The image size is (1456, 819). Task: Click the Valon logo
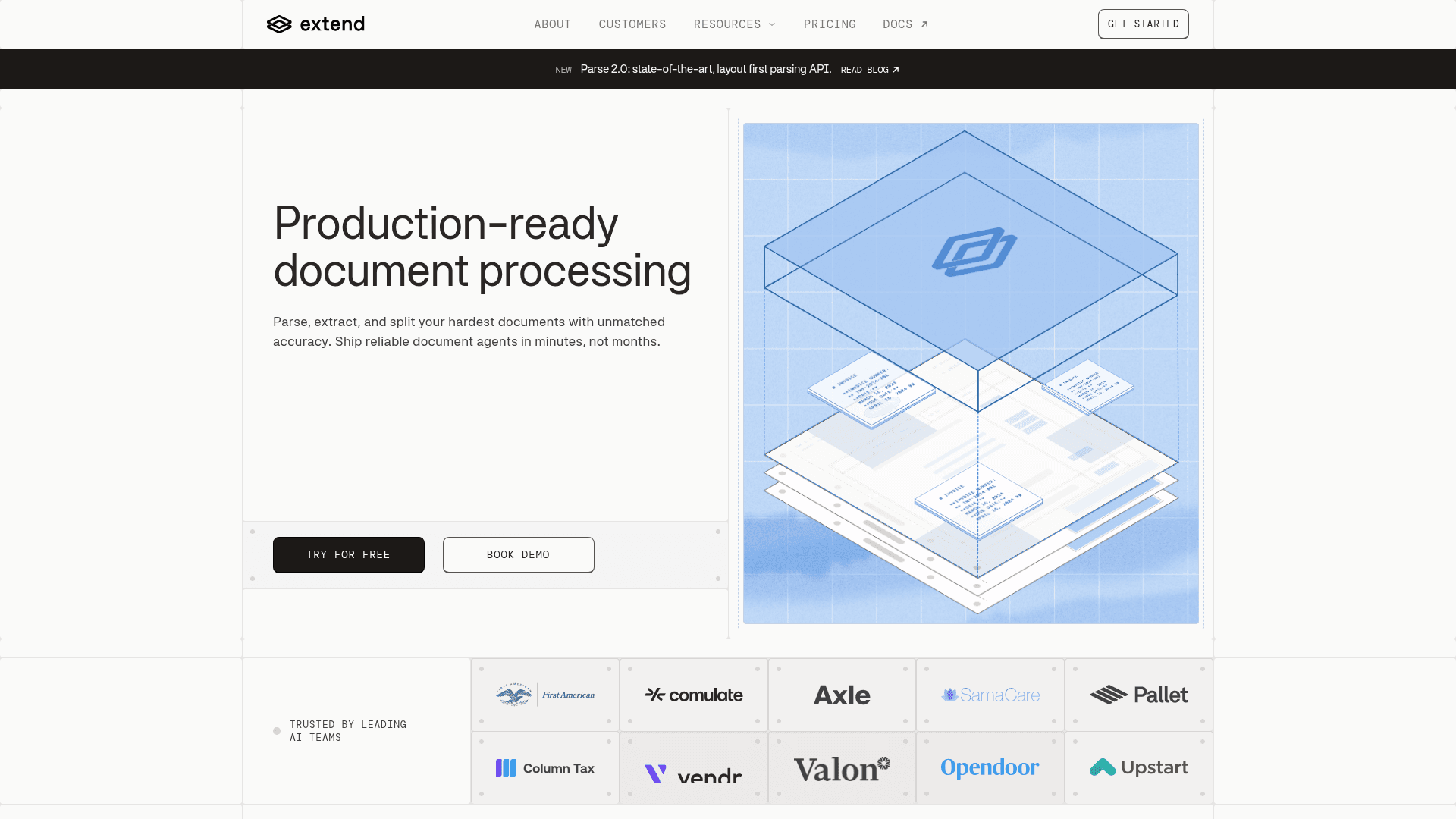[842, 769]
